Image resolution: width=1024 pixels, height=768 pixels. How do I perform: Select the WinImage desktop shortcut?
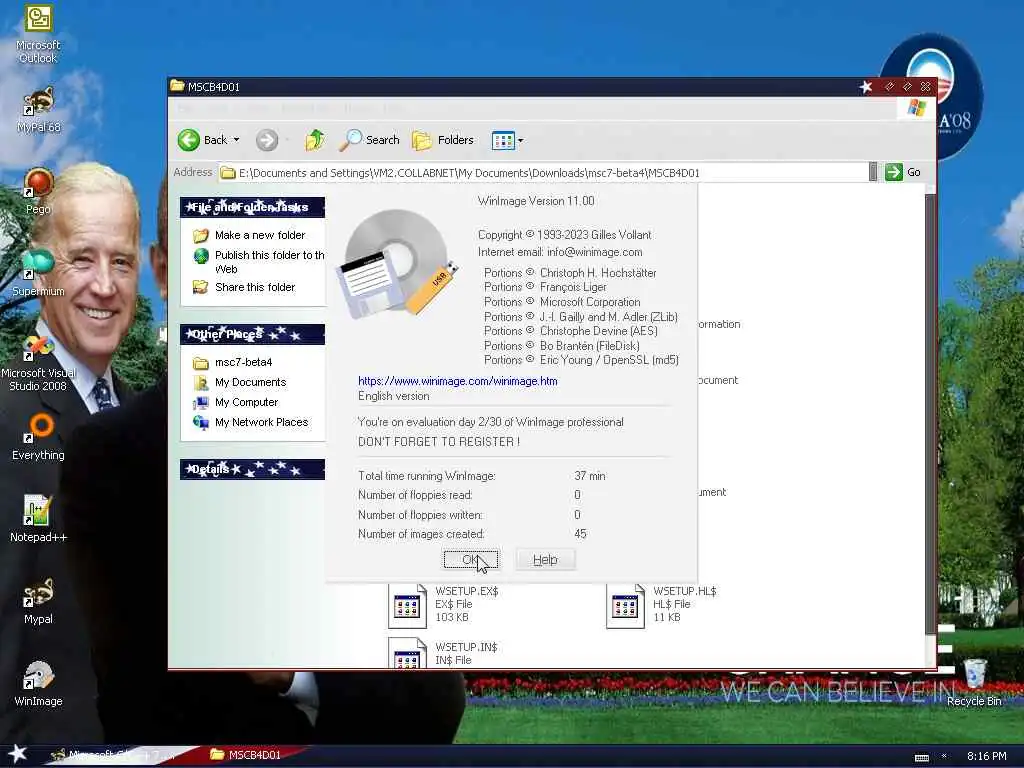38,684
